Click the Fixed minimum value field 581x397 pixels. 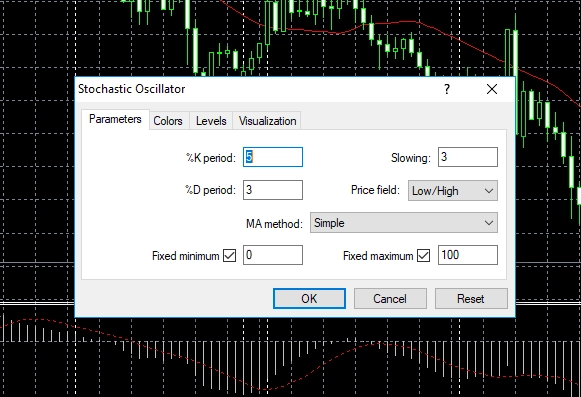(273, 255)
